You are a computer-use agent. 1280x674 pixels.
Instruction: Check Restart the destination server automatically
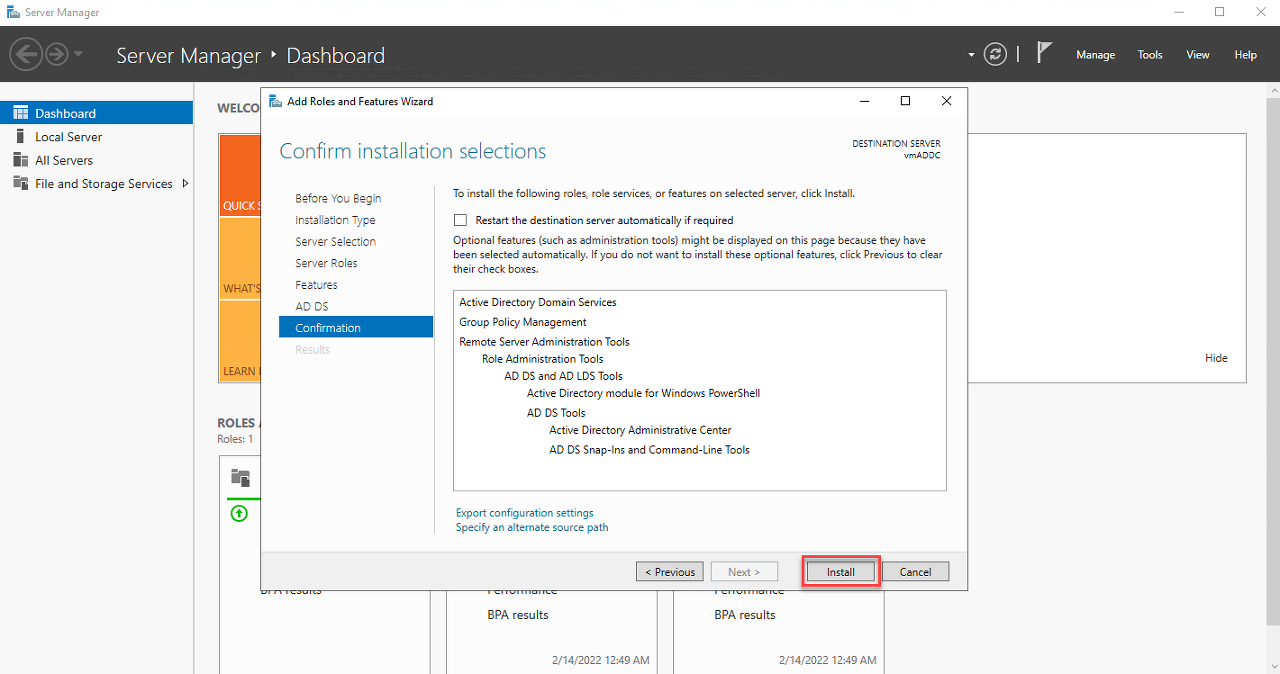460,220
